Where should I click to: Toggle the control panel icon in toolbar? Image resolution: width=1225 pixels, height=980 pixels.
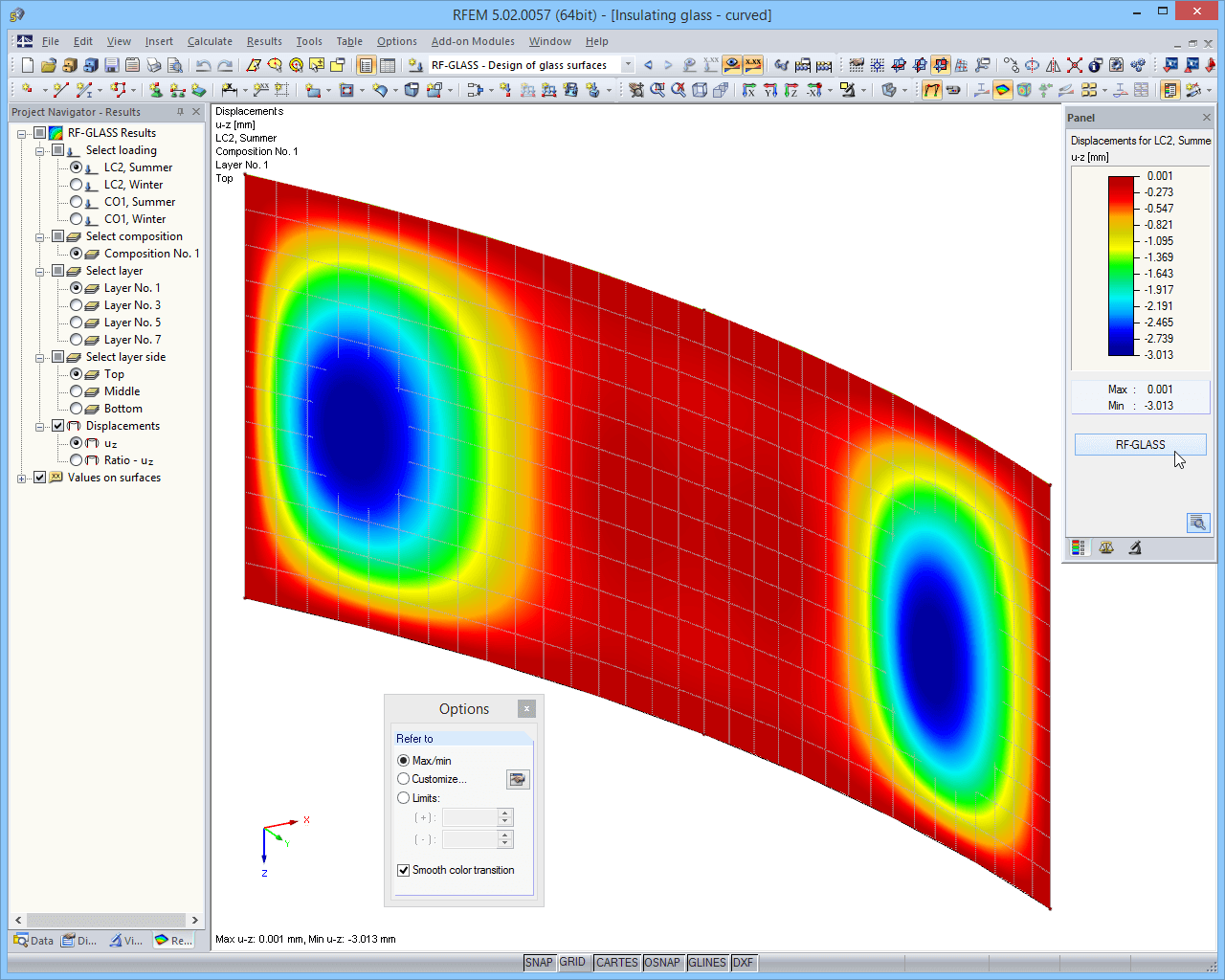click(1170, 90)
